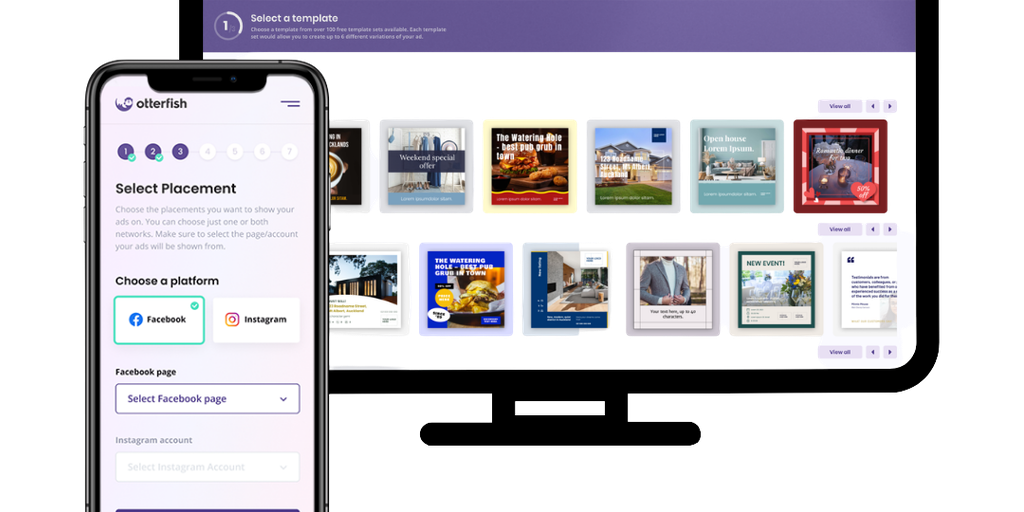This screenshot has width=1024, height=512.
Task: Select the Instagram platform card
Action: [256, 320]
